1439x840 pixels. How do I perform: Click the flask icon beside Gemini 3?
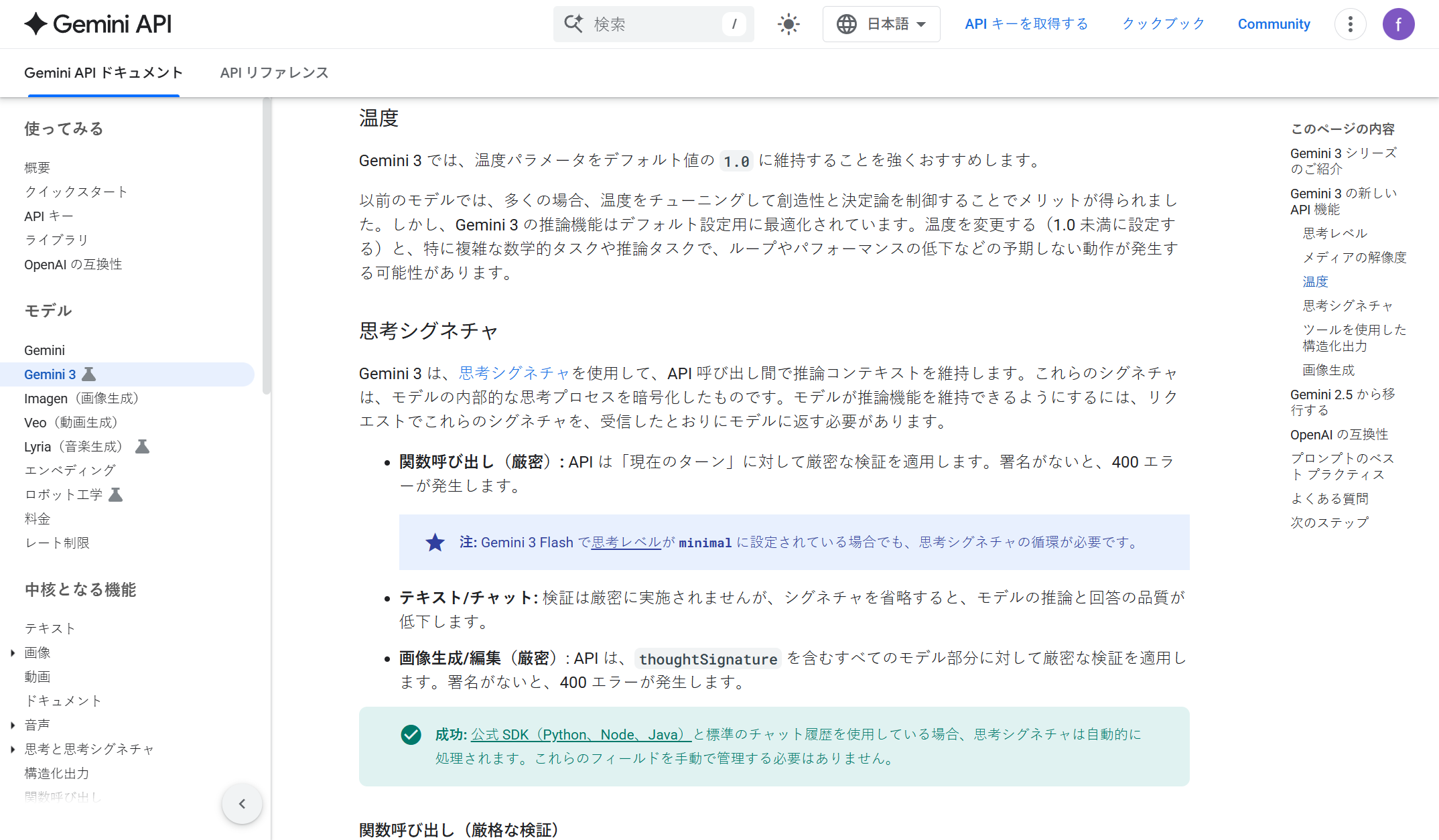click(88, 374)
